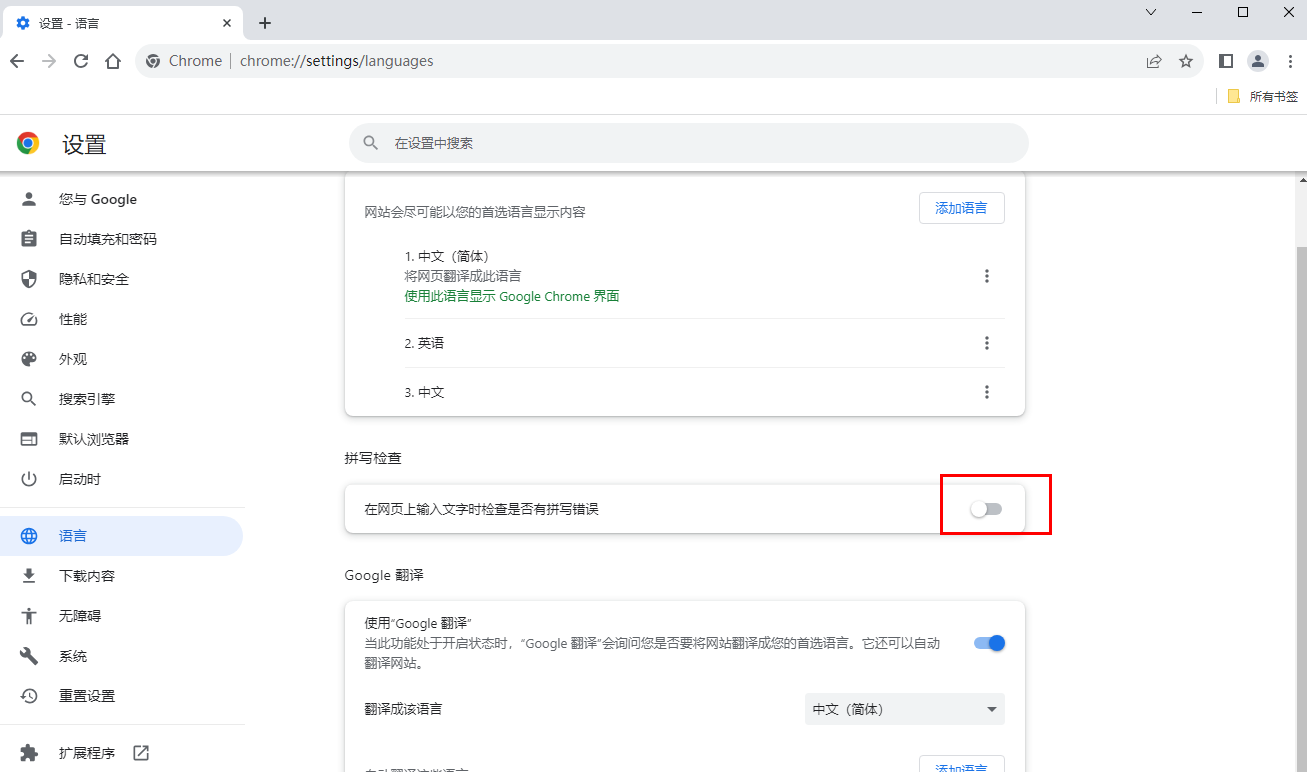Click 添加语言 button in preferred languages

961,208
